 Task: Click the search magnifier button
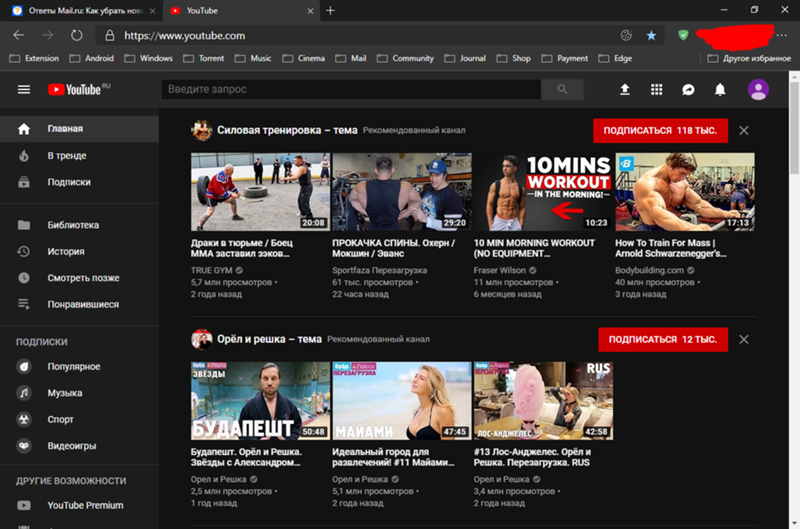(562, 89)
